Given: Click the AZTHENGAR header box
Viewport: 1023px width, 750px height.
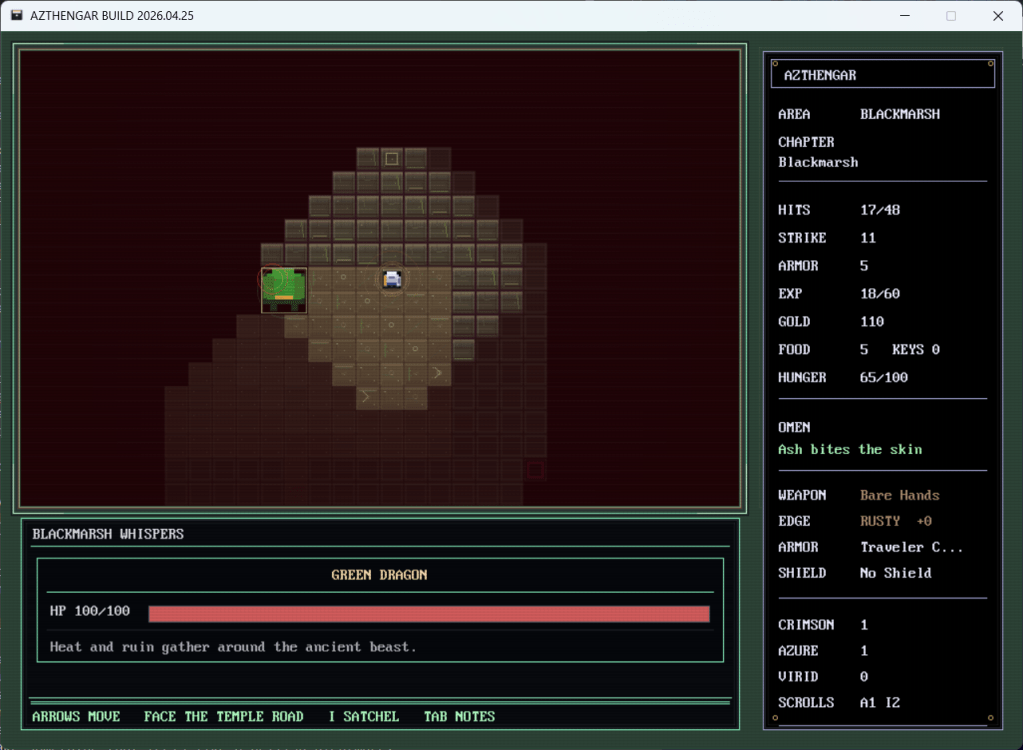Looking at the screenshot, I should (x=881, y=74).
